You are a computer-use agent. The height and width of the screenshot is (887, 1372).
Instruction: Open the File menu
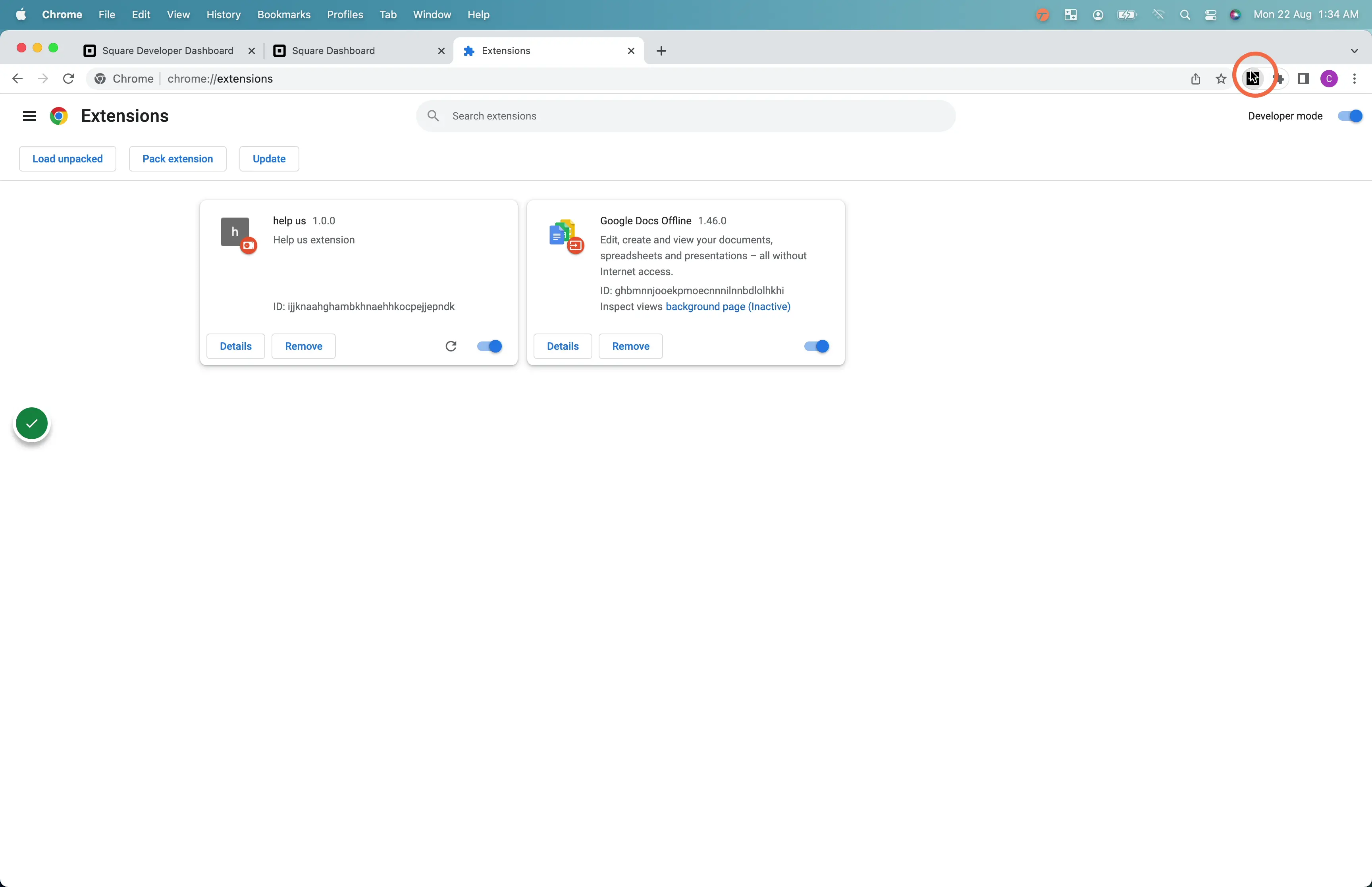[106, 14]
